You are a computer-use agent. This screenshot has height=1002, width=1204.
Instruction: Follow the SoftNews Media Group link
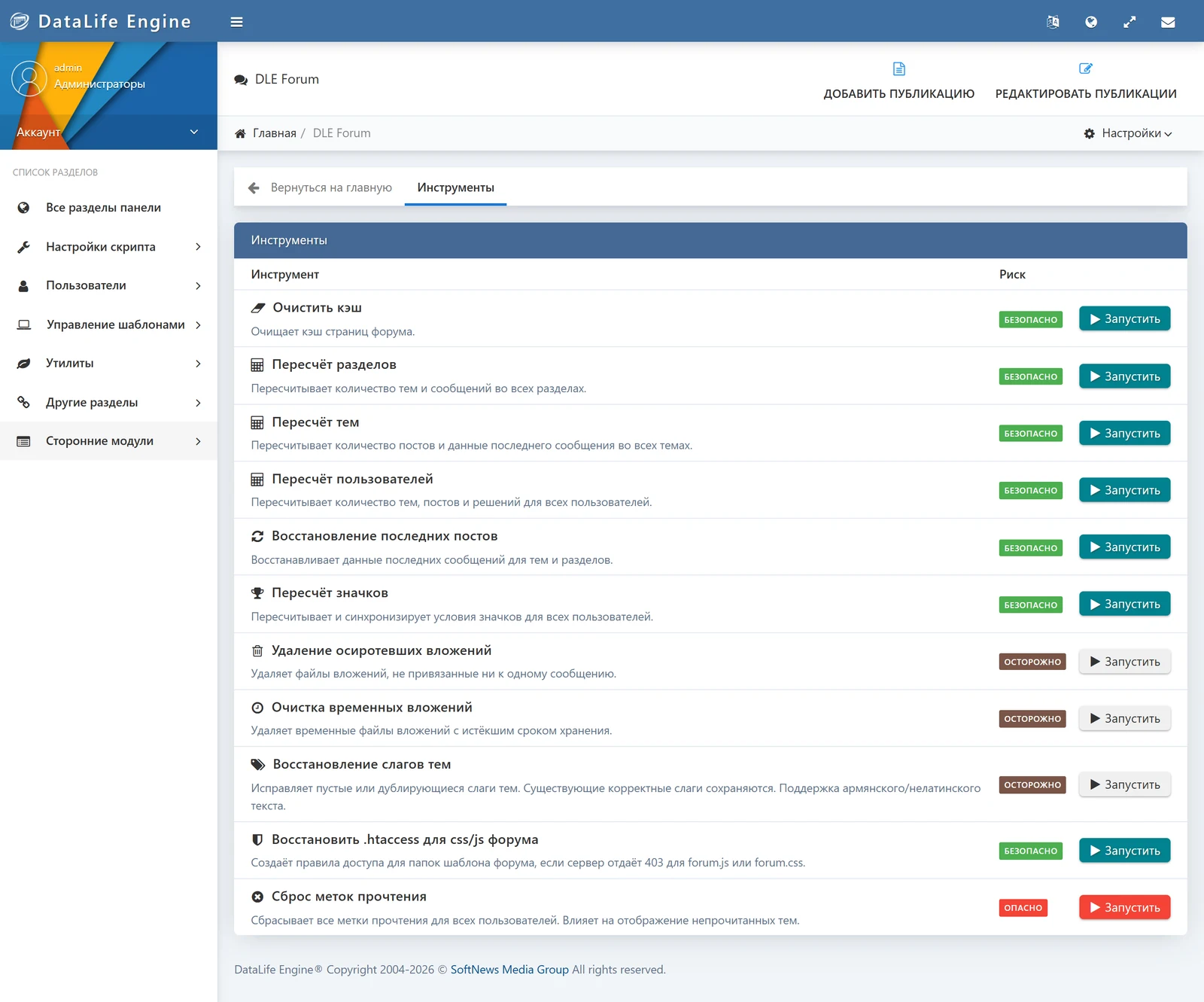tap(509, 970)
